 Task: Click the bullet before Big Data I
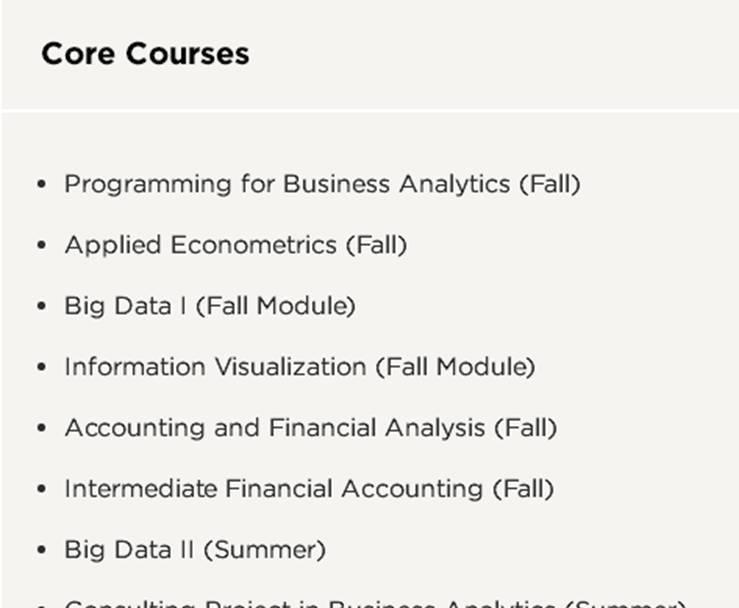click(x=41, y=307)
